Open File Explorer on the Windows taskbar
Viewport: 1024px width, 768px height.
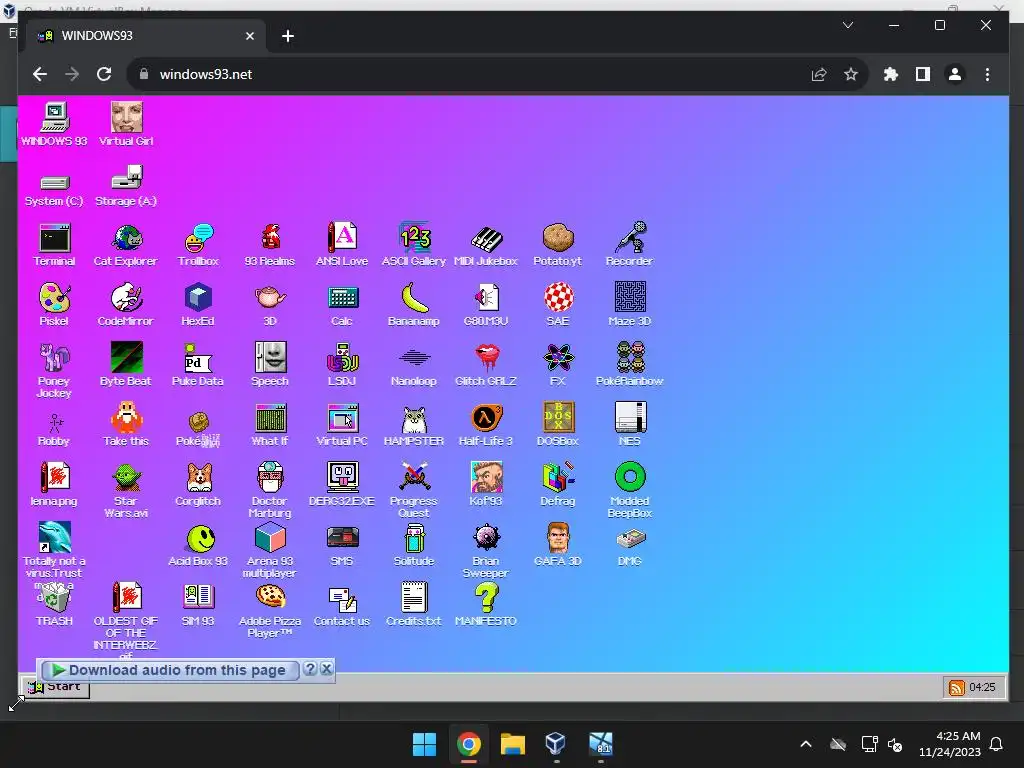point(513,744)
